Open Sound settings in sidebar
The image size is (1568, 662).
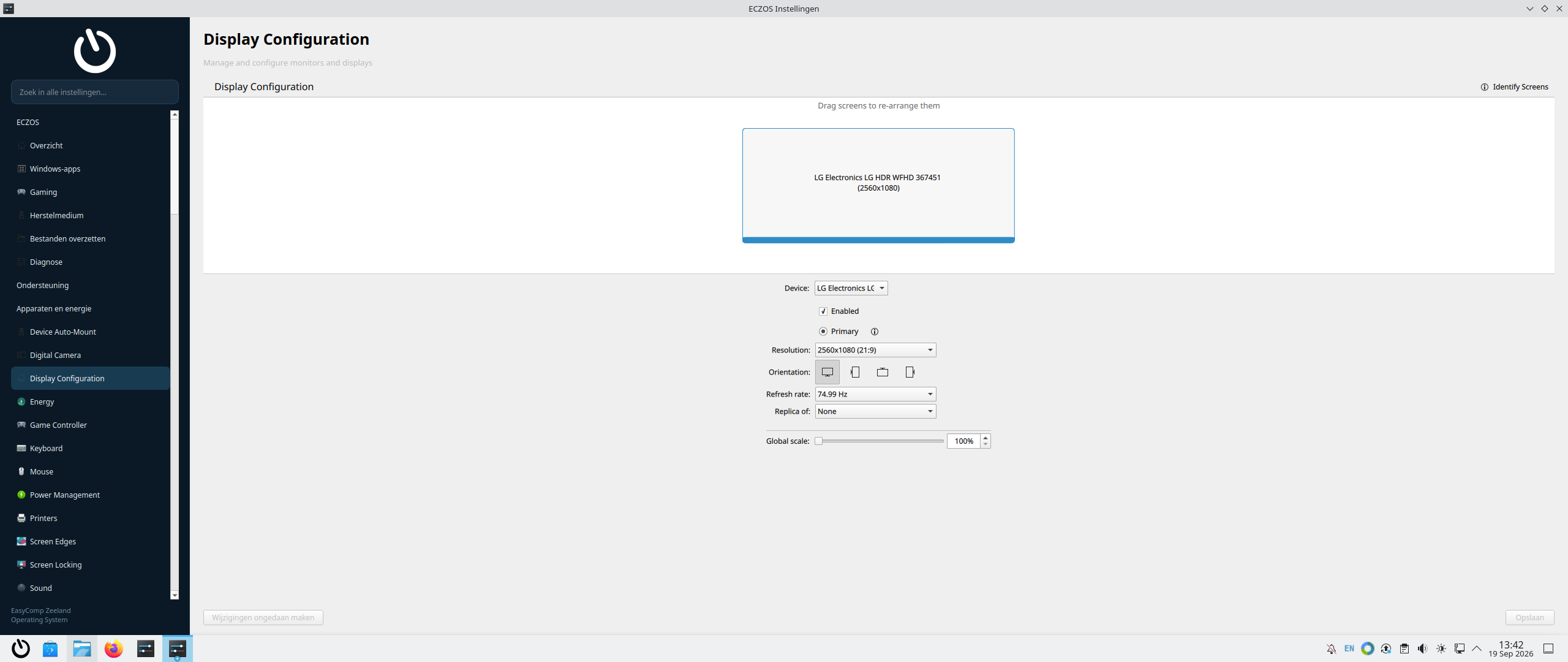91,588
